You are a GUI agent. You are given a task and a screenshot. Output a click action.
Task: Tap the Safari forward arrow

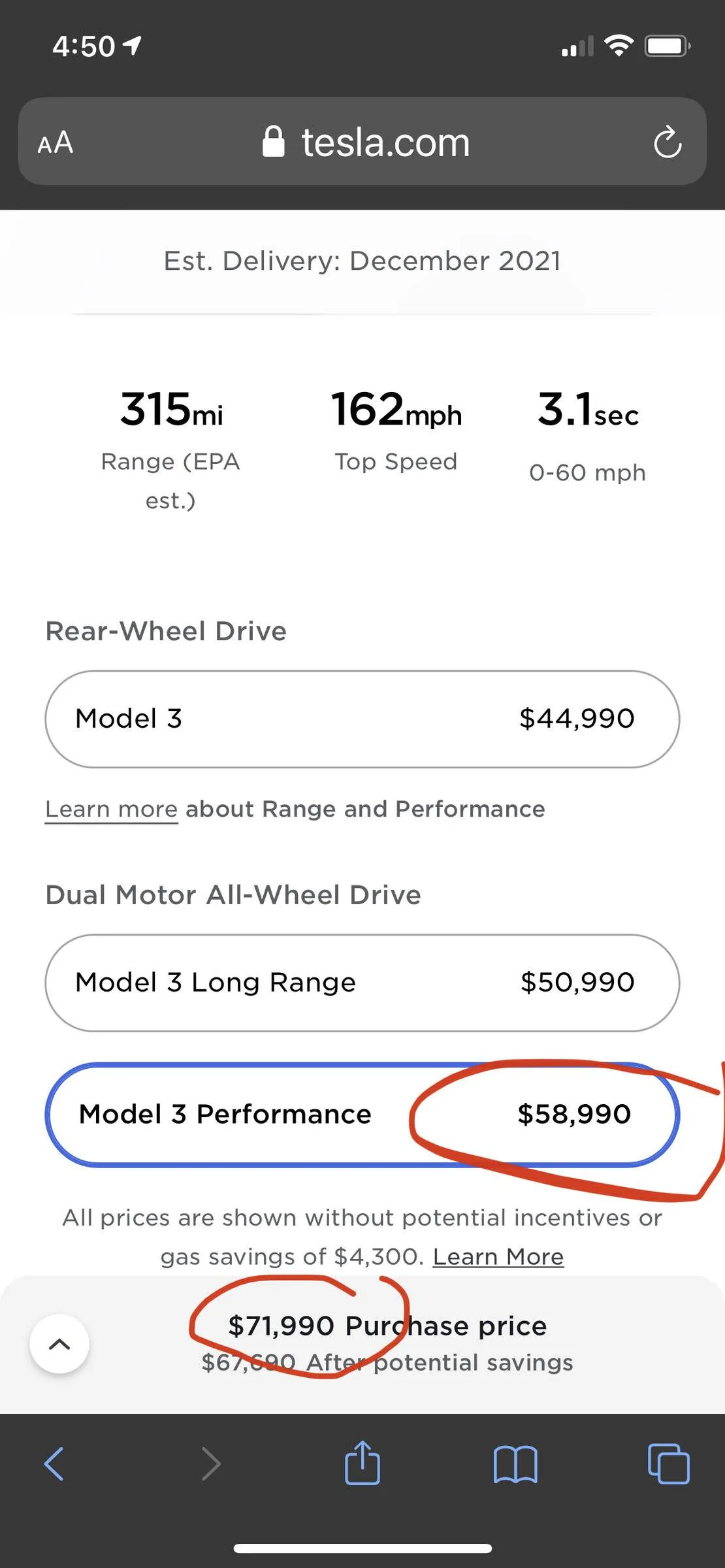click(210, 1463)
